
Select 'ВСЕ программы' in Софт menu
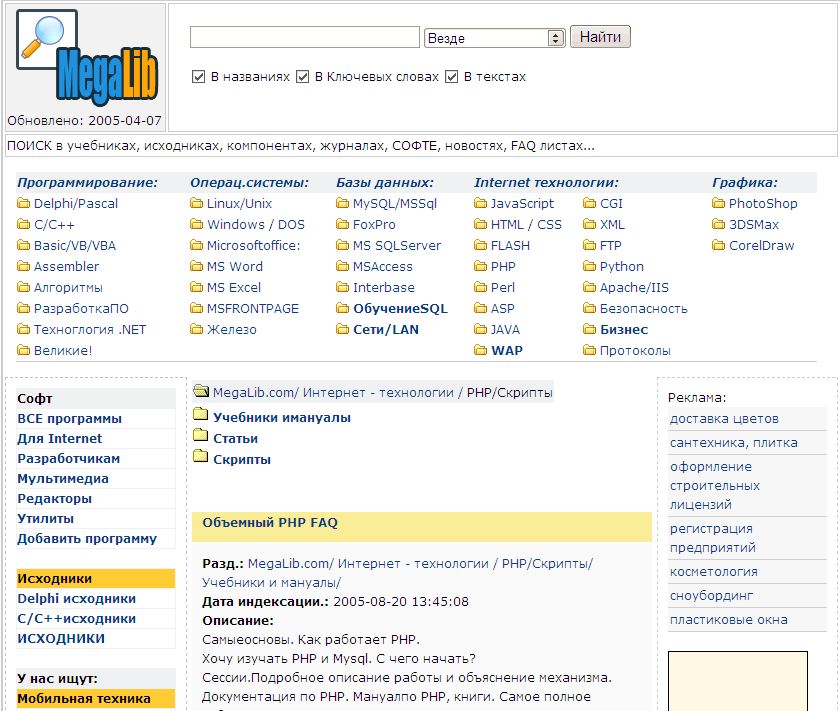point(69,419)
